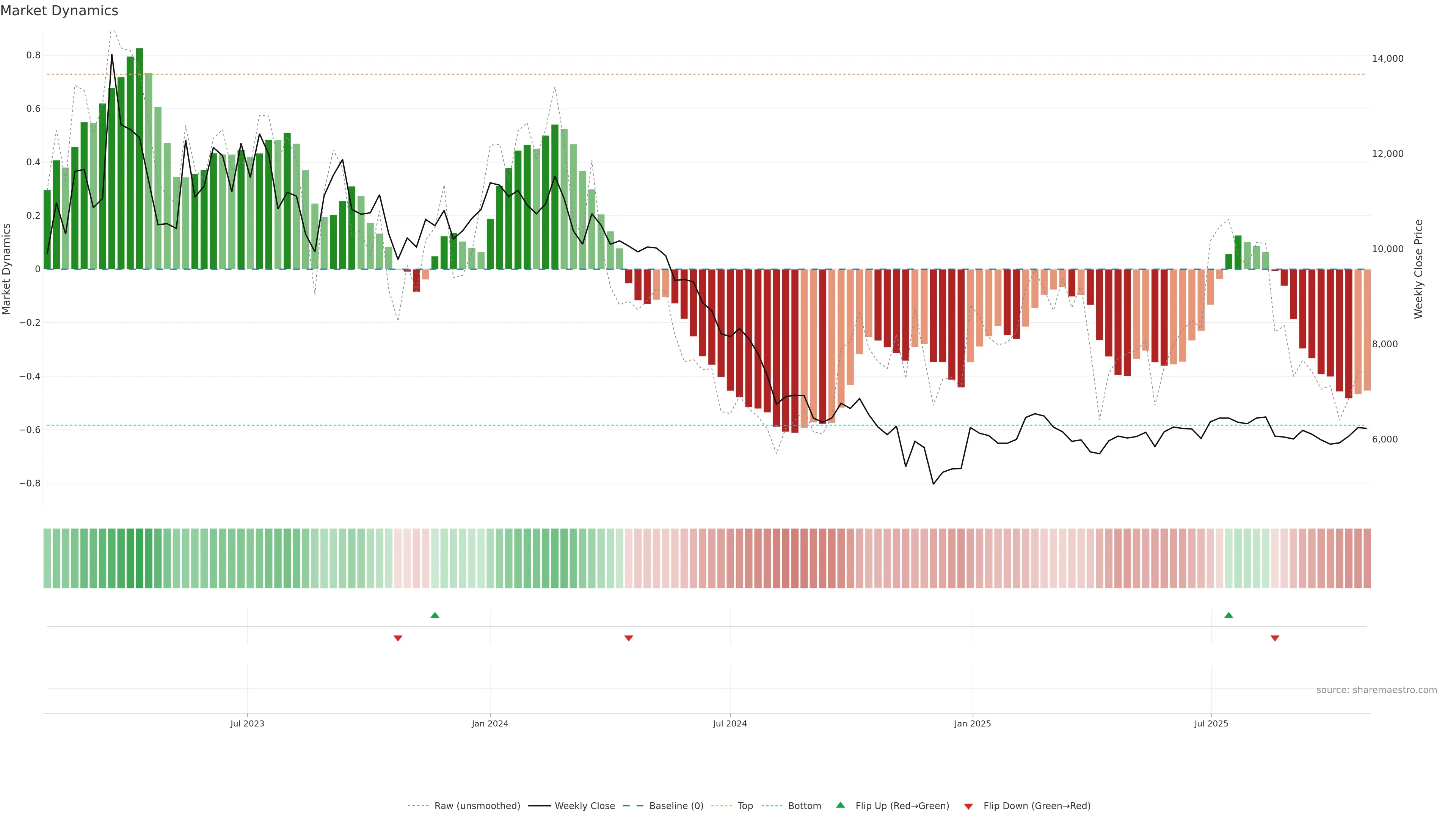Click the flip-down marker between Jan and Jul 2024
Viewport: 1456px width, 819px height.
[x=629, y=638]
